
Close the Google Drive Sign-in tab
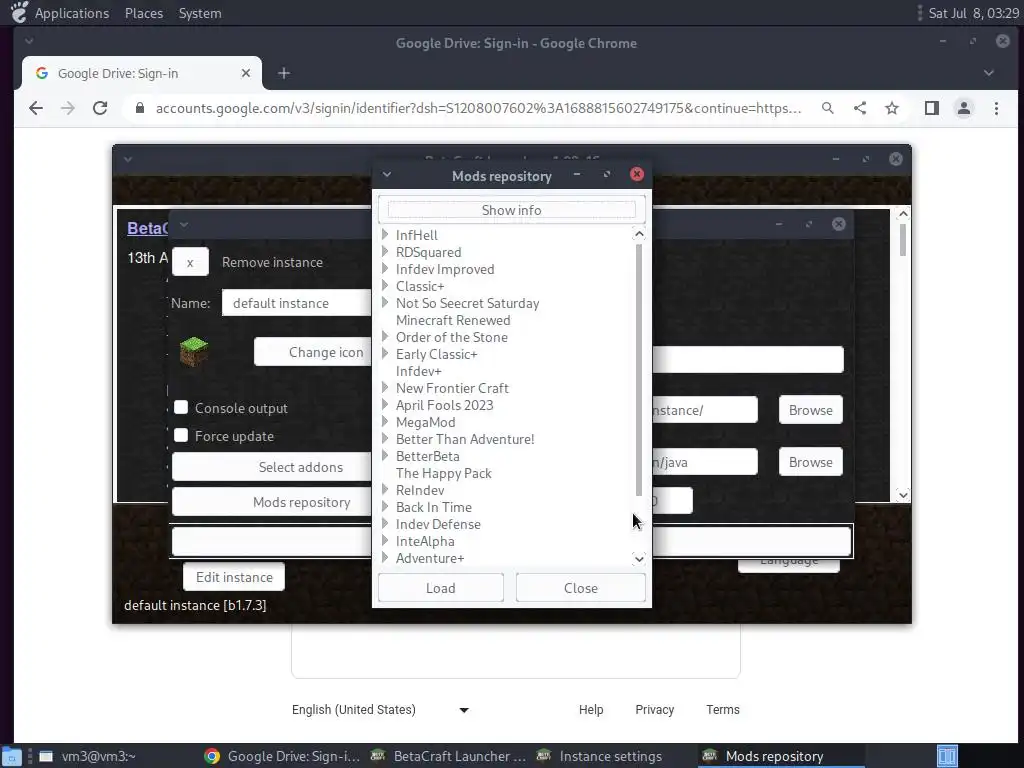(246, 73)
